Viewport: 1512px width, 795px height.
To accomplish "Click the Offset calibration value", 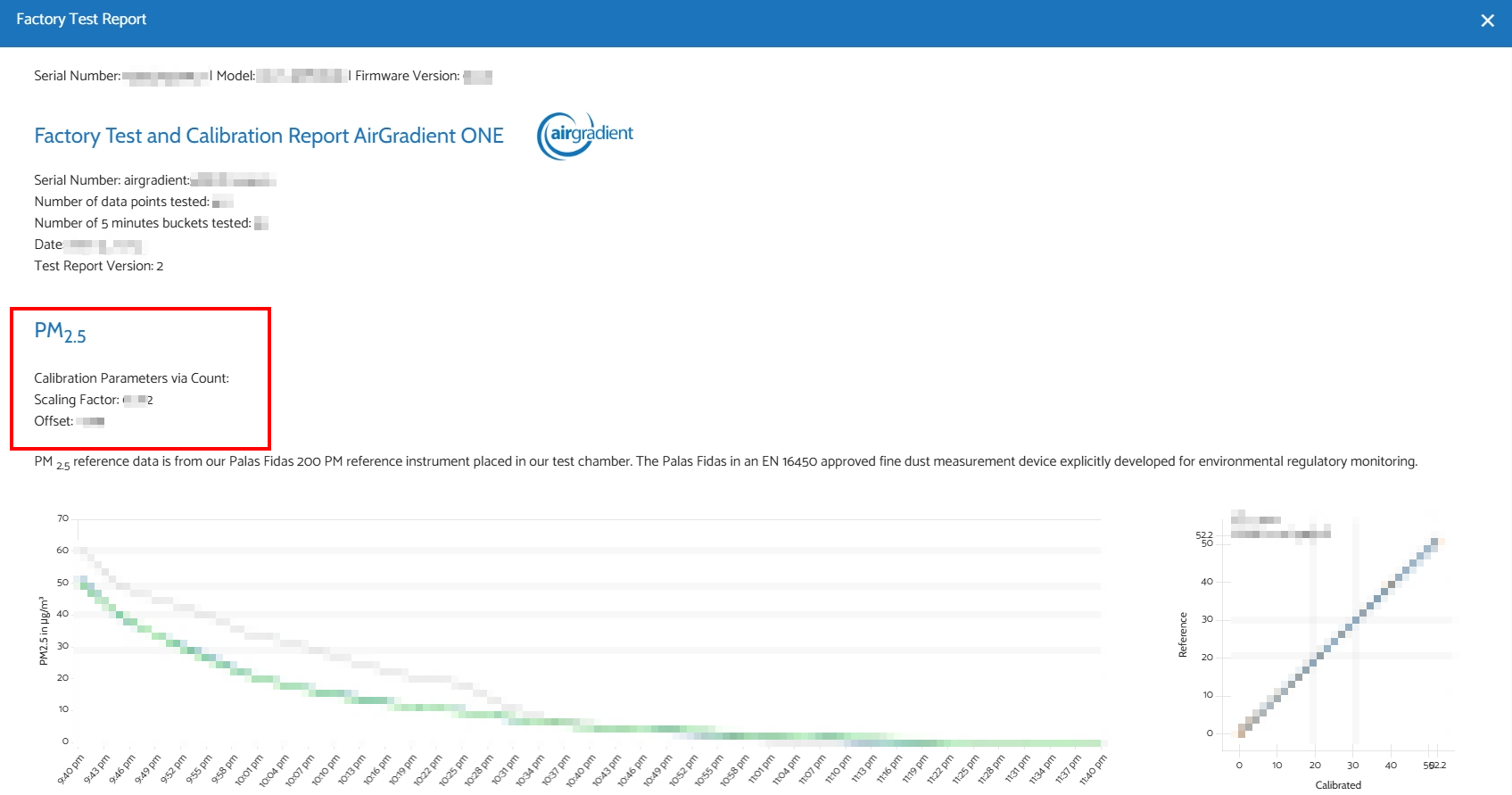I will [90, 421].
